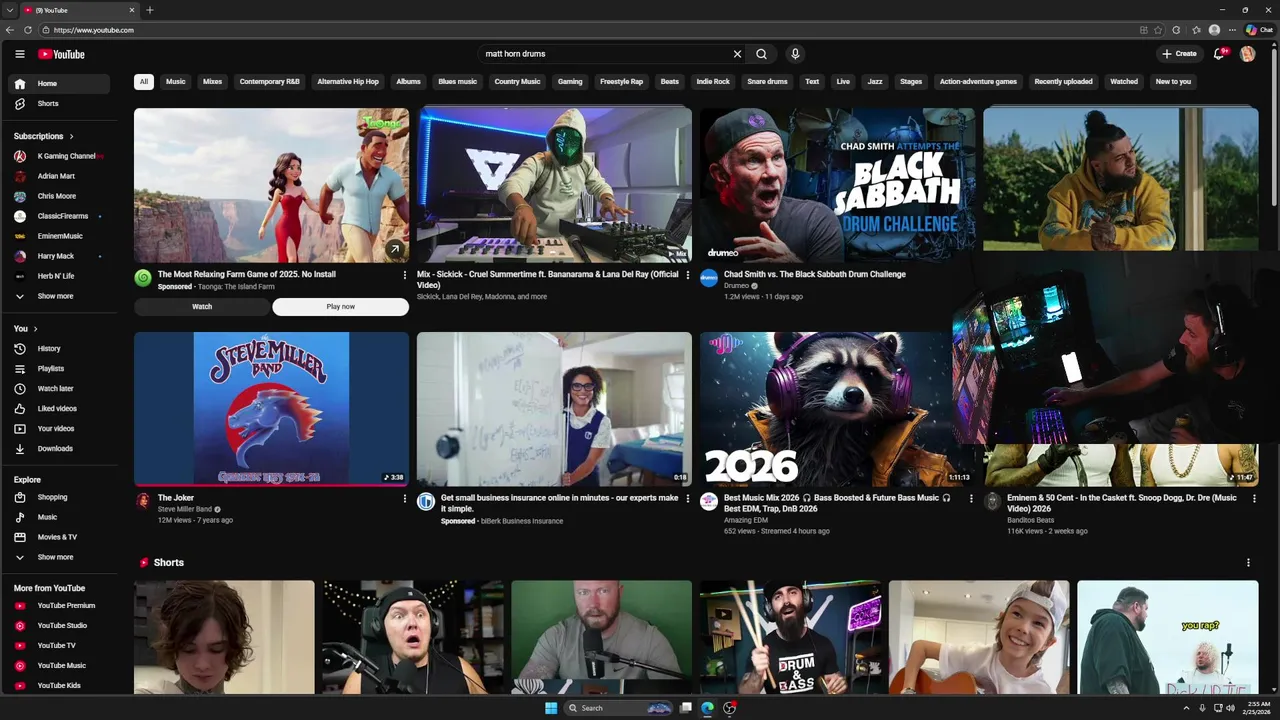1280x720 pixels.
Task: Select the Freestyle Rap chip
Action: [x=622, y=82]
